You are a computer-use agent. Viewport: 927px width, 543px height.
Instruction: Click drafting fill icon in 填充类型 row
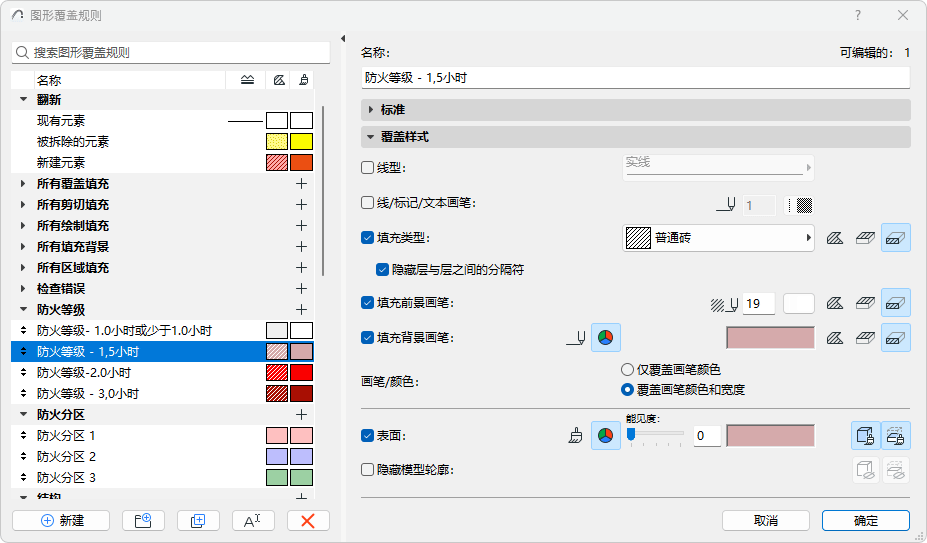click(835, 238)
